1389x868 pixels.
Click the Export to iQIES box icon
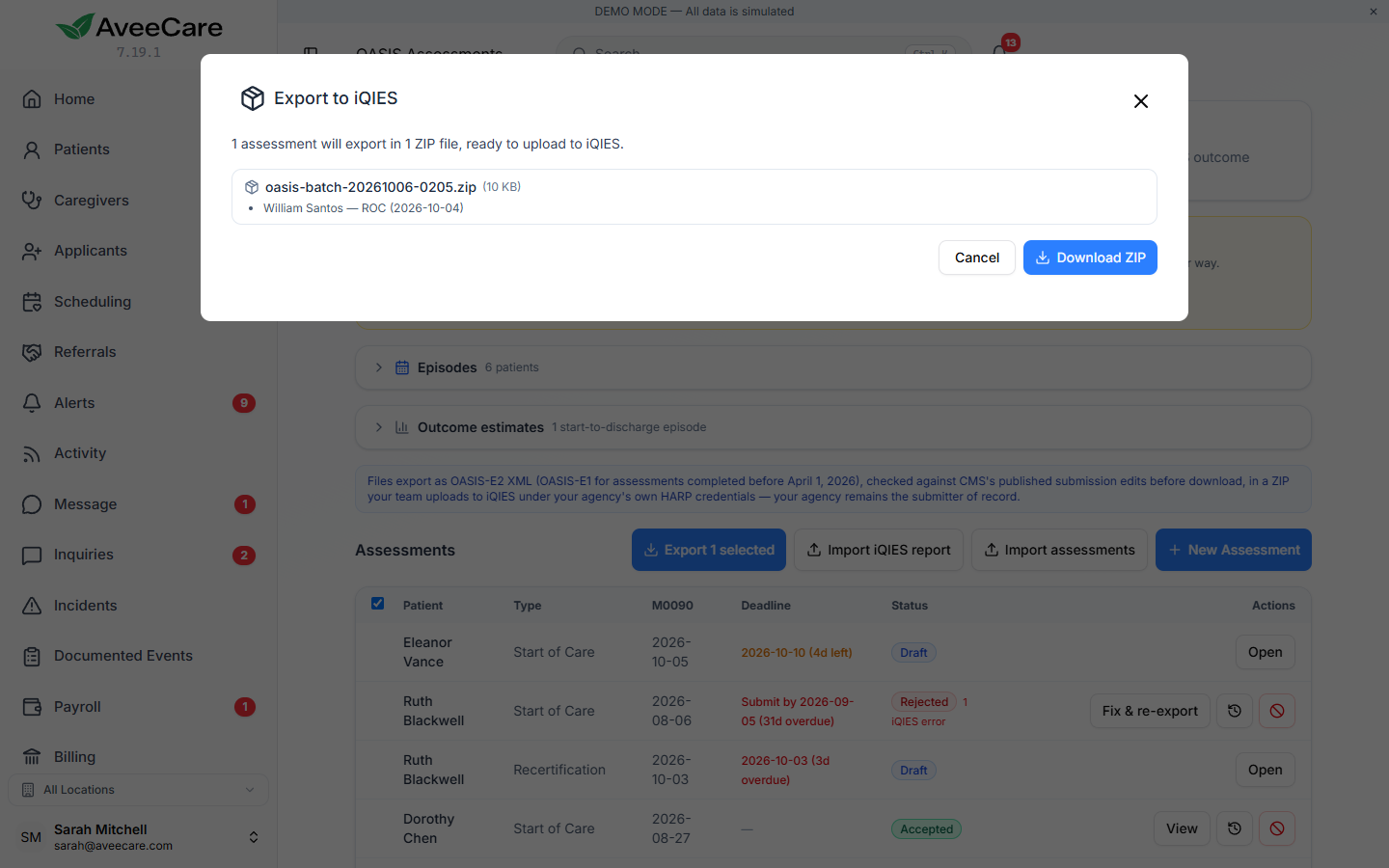pyautogui.click(x=253, y=98)
